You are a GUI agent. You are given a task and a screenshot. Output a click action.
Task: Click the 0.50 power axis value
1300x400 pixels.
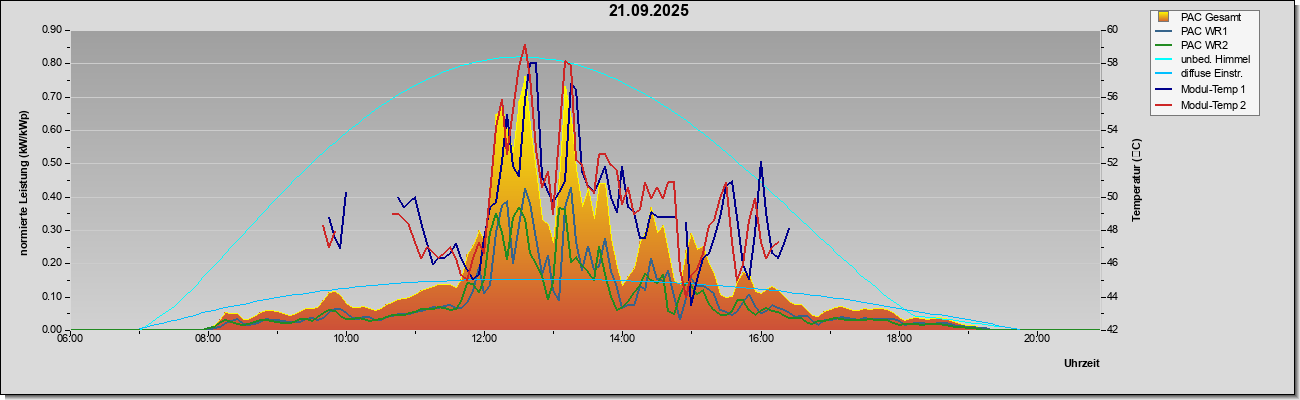click(x=53, y=163)
